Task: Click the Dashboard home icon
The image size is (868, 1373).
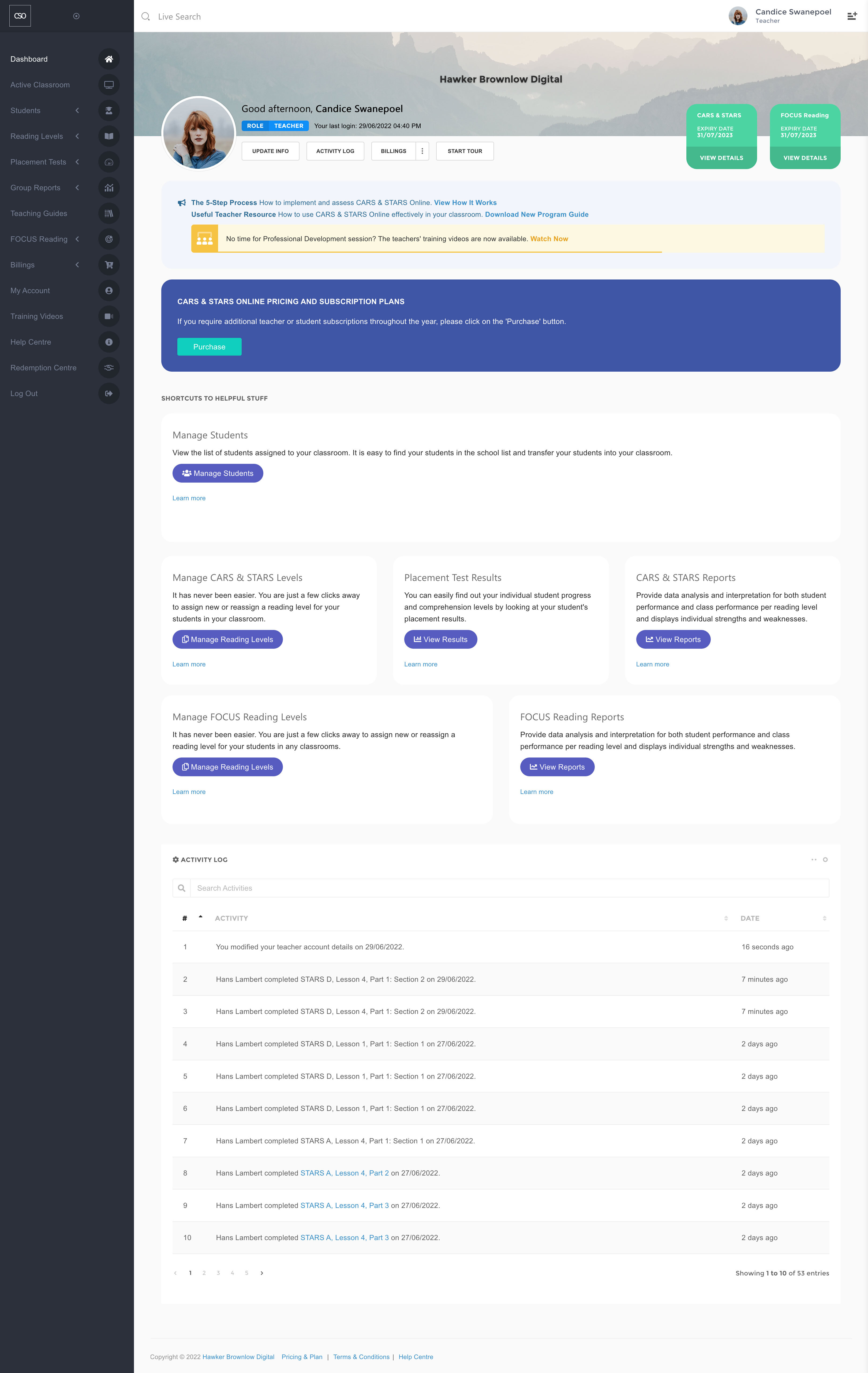Action: 109,59
